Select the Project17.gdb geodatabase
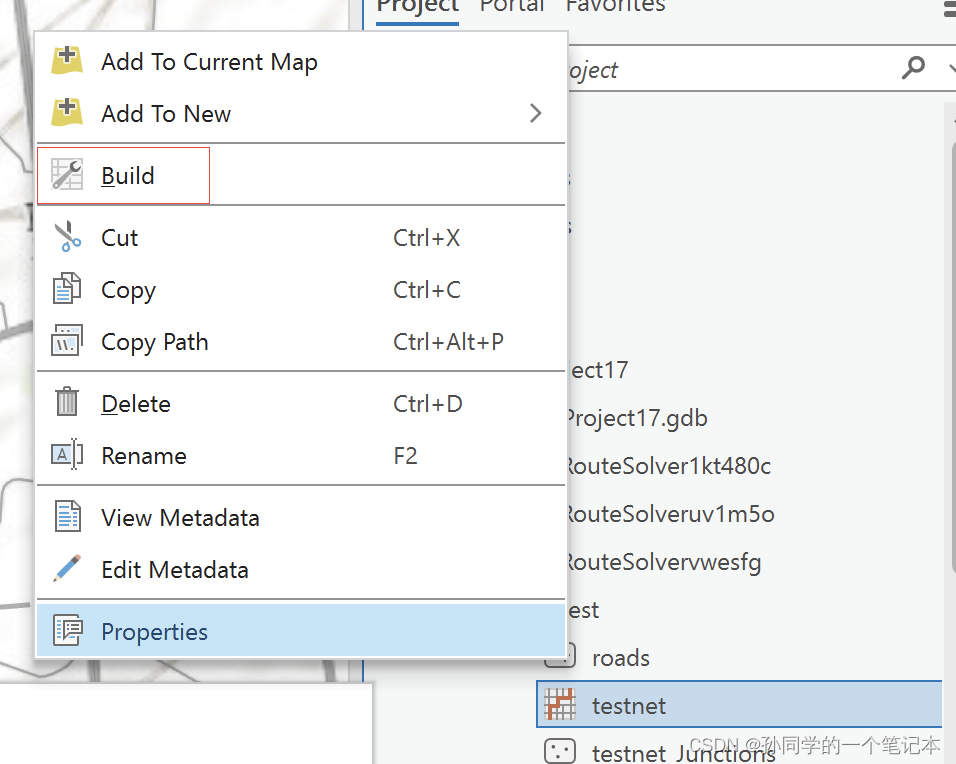The width and height of the screenshot is (956, 764). tap(637, 418)
